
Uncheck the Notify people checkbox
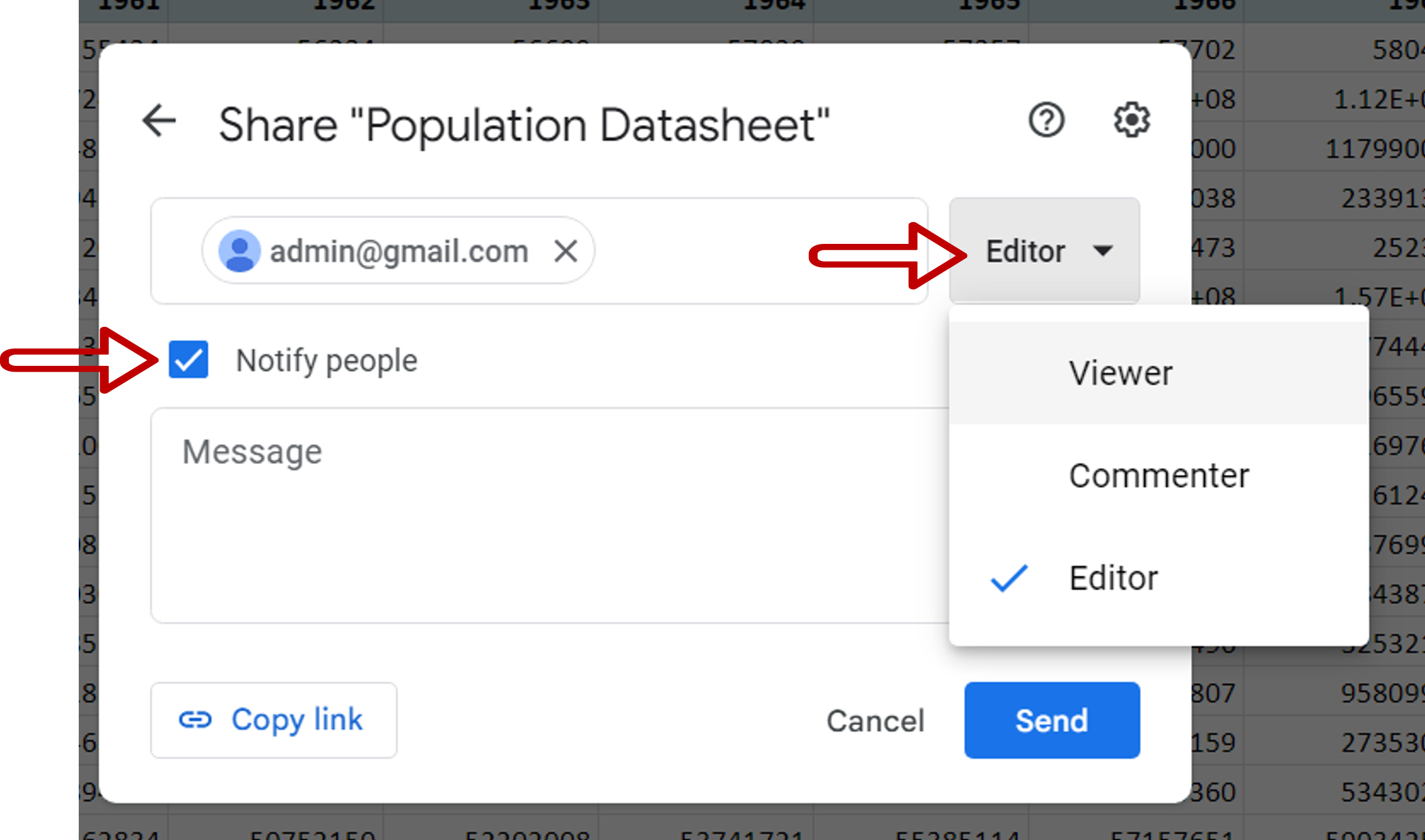(x=188, y=359)
